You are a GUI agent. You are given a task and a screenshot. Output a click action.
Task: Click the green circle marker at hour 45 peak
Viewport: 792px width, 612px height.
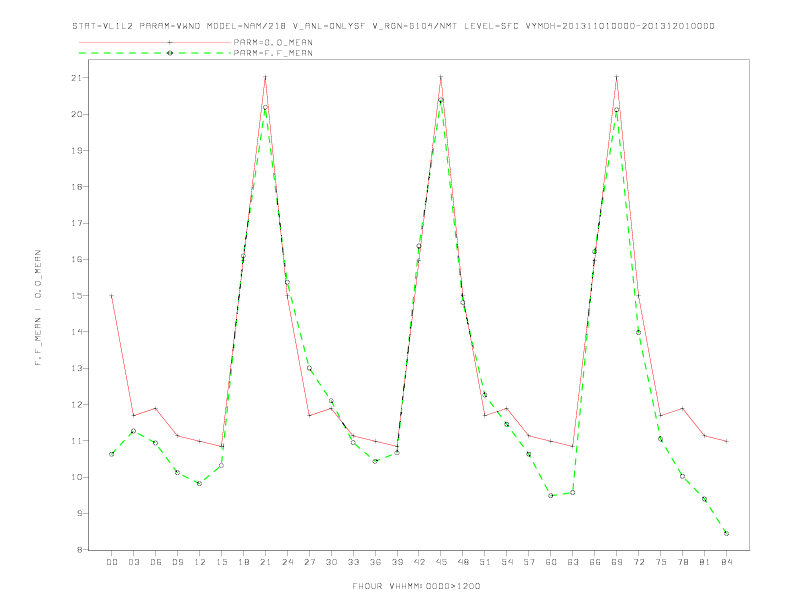(441, 100)
